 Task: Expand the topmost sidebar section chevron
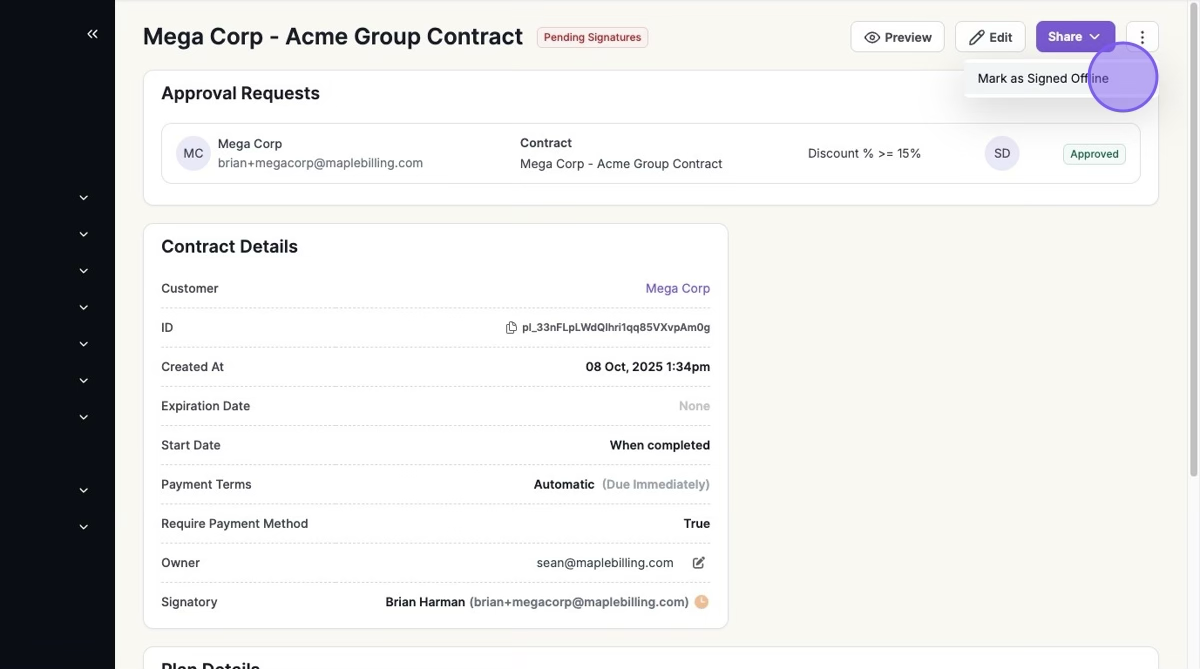coord(84,198)
